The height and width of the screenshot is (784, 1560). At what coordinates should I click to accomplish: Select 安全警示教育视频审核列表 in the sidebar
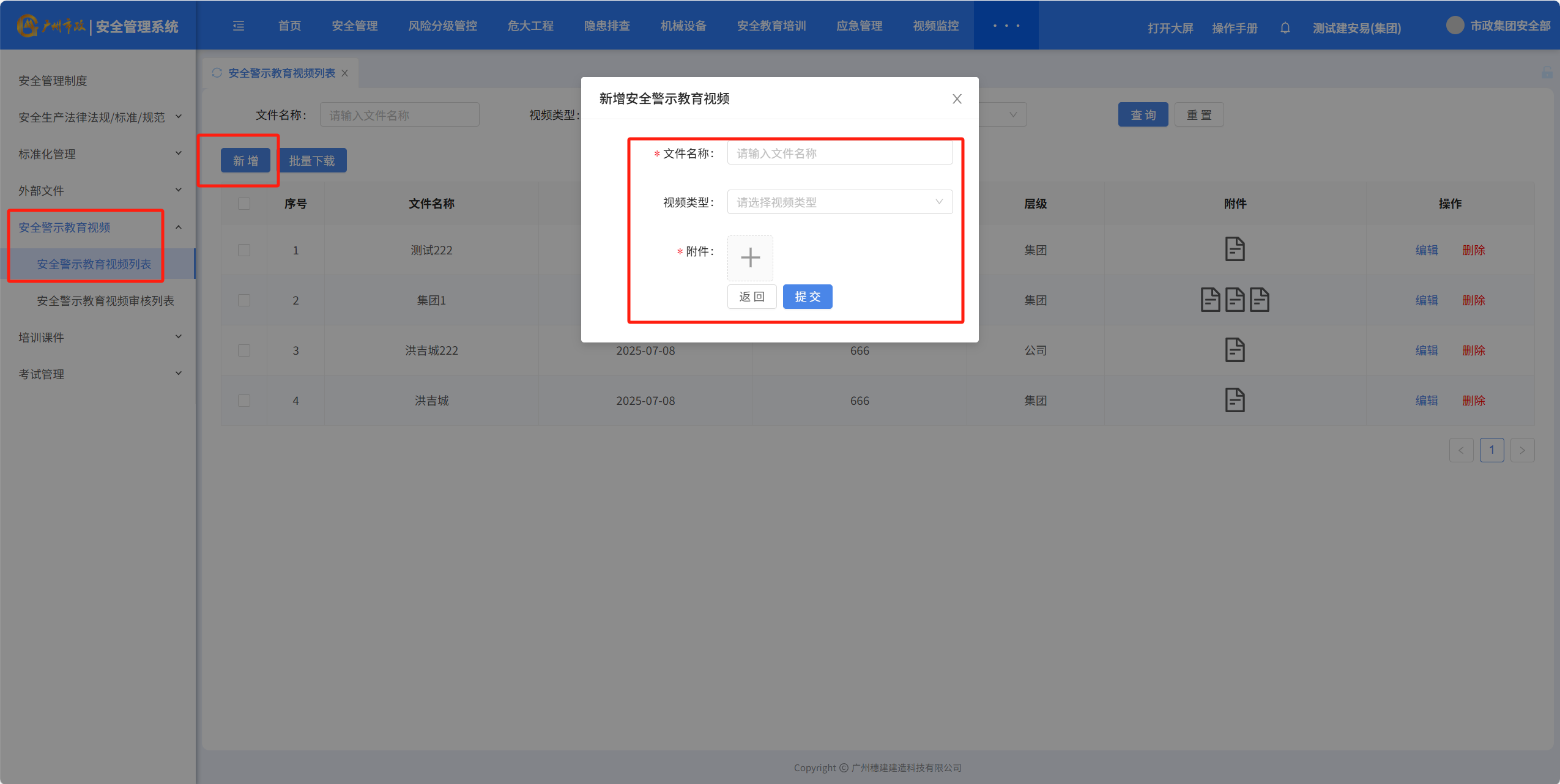pyautogui.click(x=105, y=300)
